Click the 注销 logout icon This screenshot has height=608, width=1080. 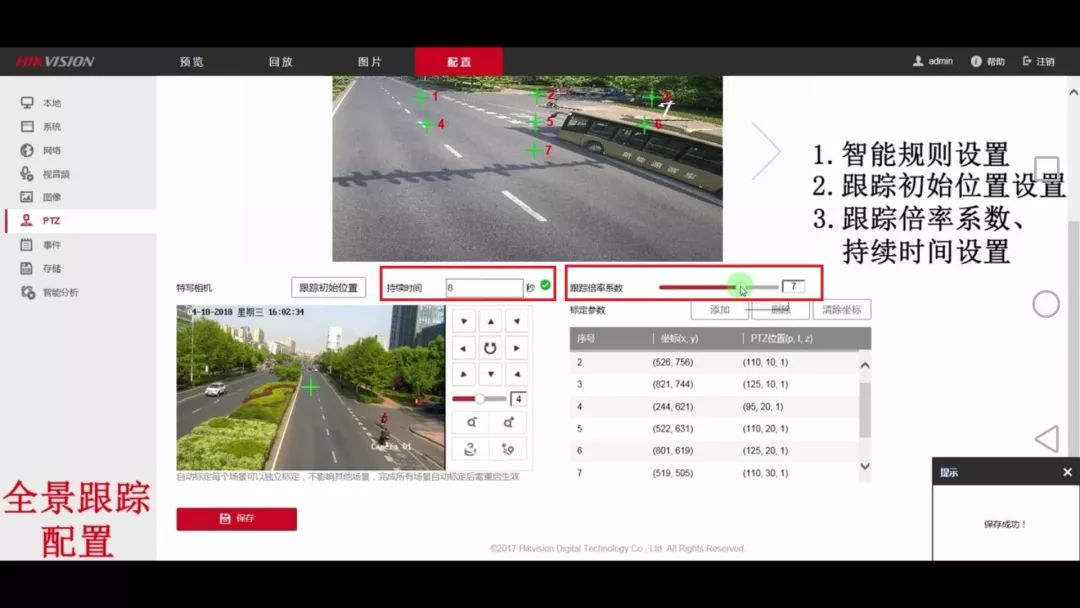click(1027, 61)
